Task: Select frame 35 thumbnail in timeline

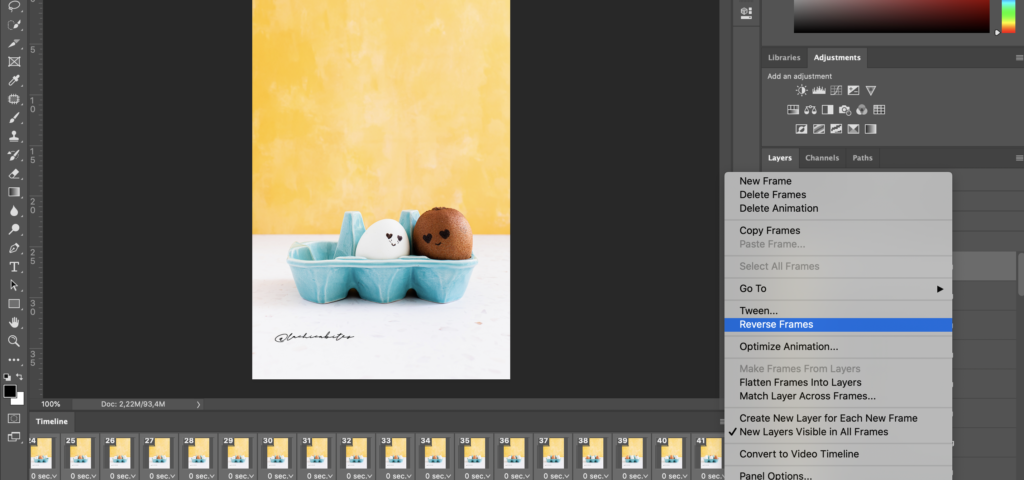Action: [x=473, y=454]
